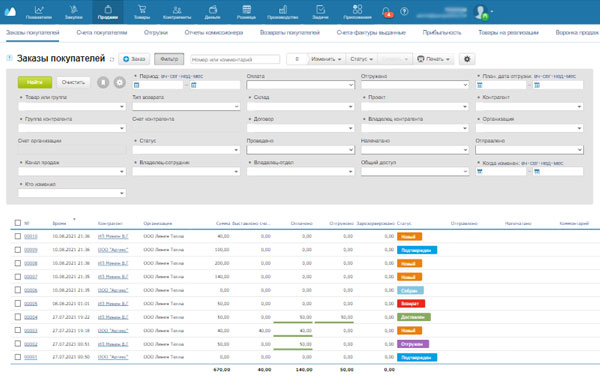Click the filter settings round gear icon
Image resolution: width=600 pixels, height=382 pixels.
tap(120, 82)
